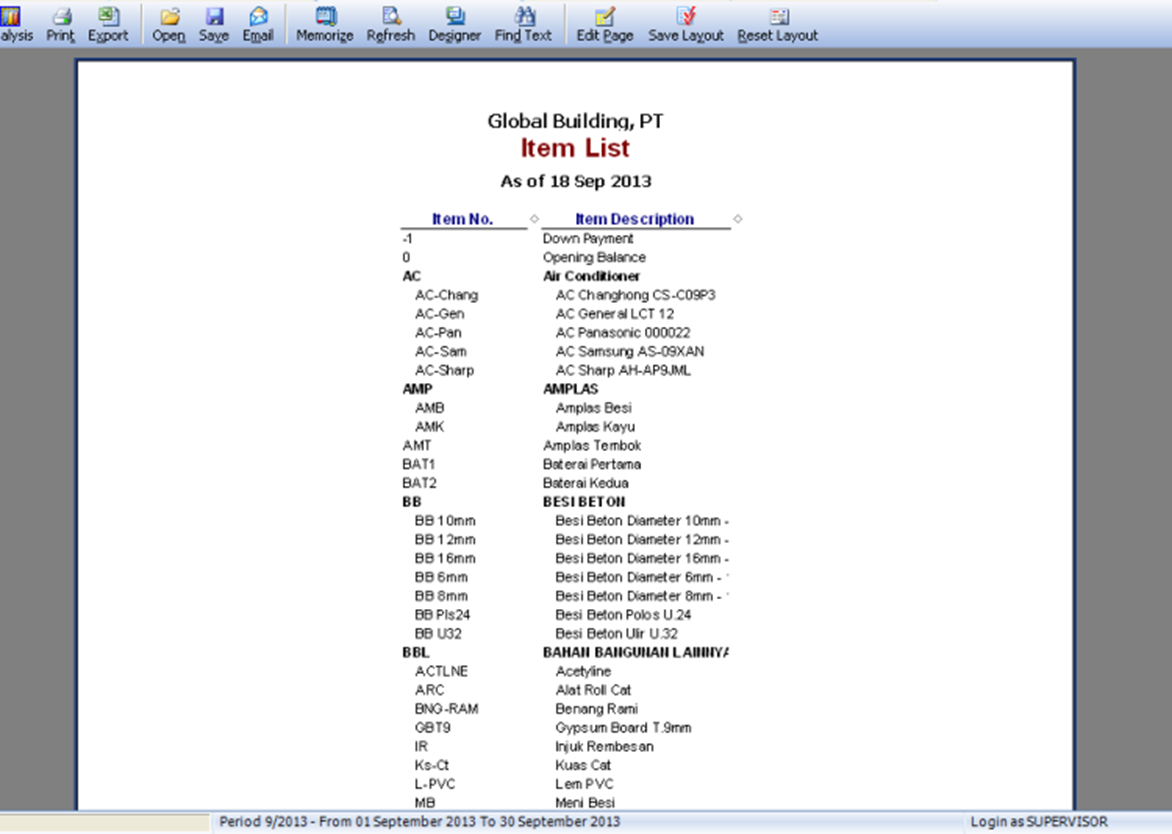Select item BB 10mm

[x=445, y=521]
